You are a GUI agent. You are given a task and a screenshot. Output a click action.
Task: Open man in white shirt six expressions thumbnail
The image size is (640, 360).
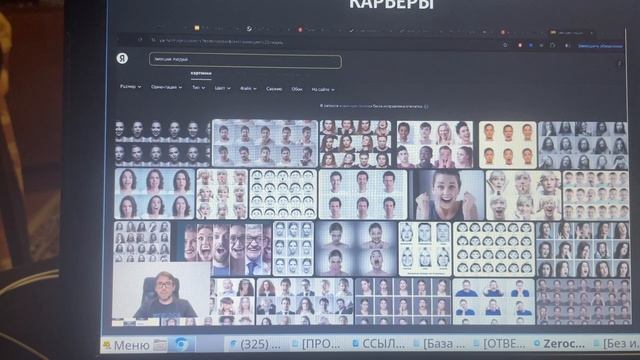[363, 195]
